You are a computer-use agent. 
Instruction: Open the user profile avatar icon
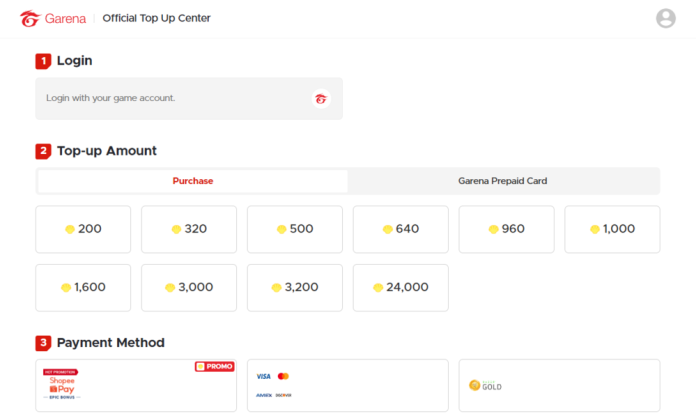coord(665,18)
